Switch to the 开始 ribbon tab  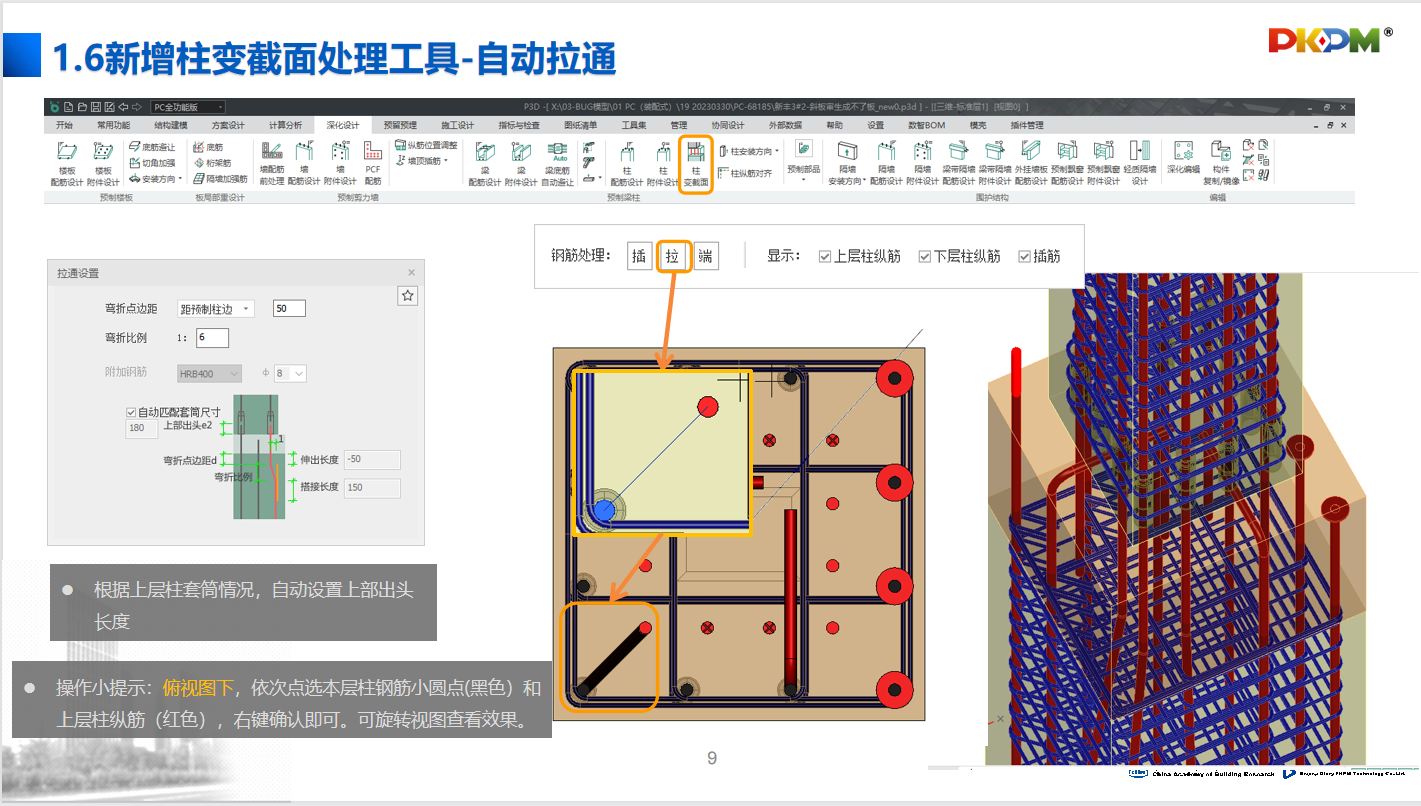click(x=65, y=125)
